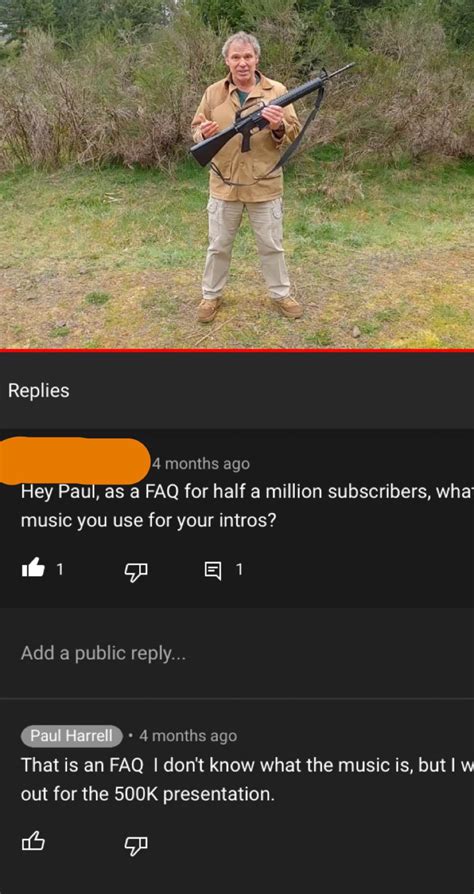
Task: Click the red video progress bar
Action: [237, 351]
